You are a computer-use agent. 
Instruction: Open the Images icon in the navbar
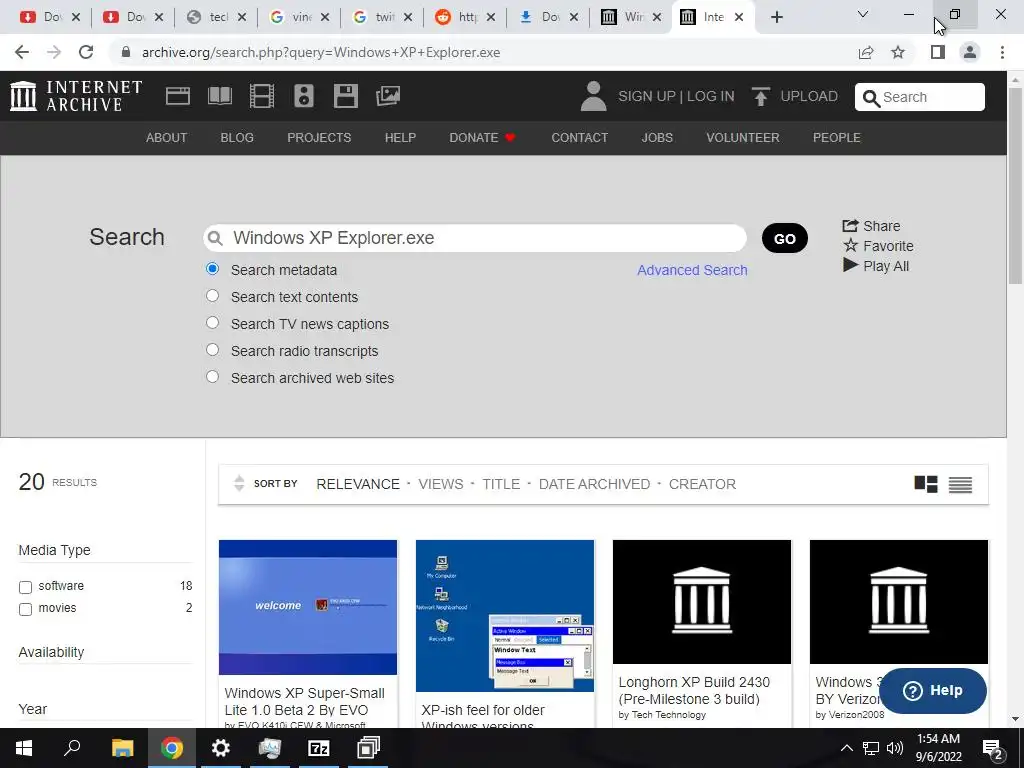(388, 96)
